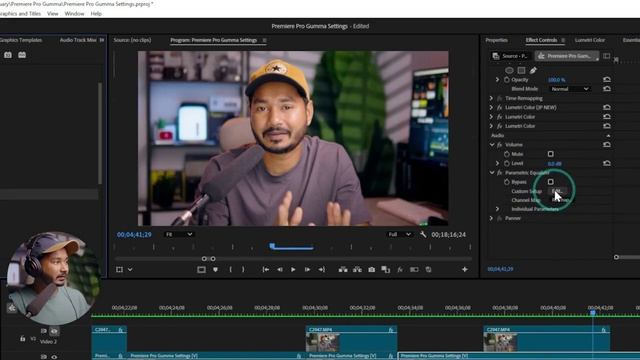
Task: Open the Window menu
Action: click(74, 13)
